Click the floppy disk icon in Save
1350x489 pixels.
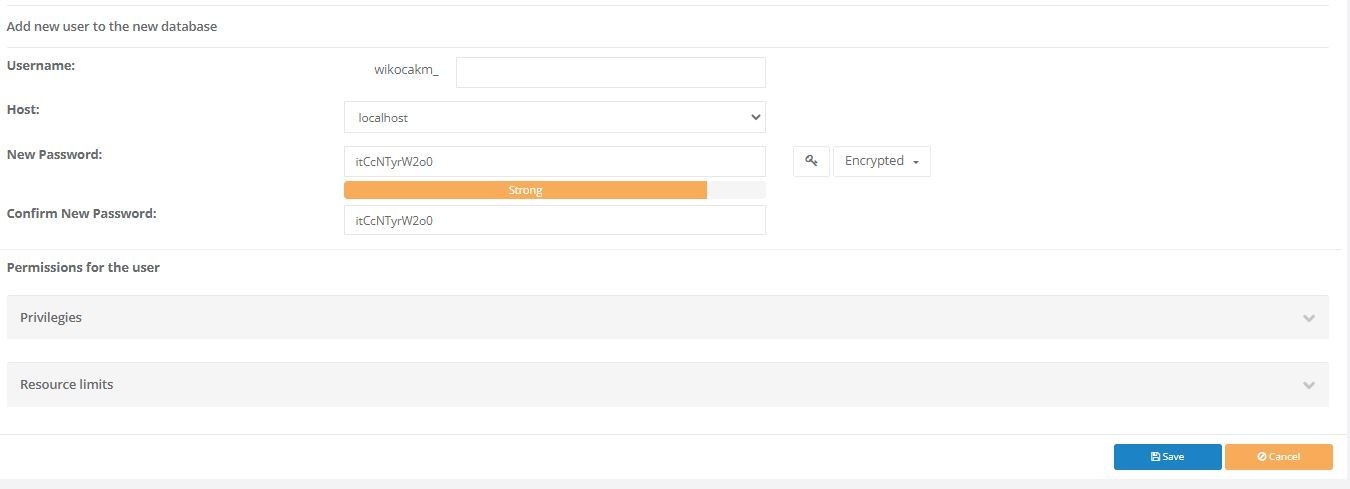tap(1155, 457)
